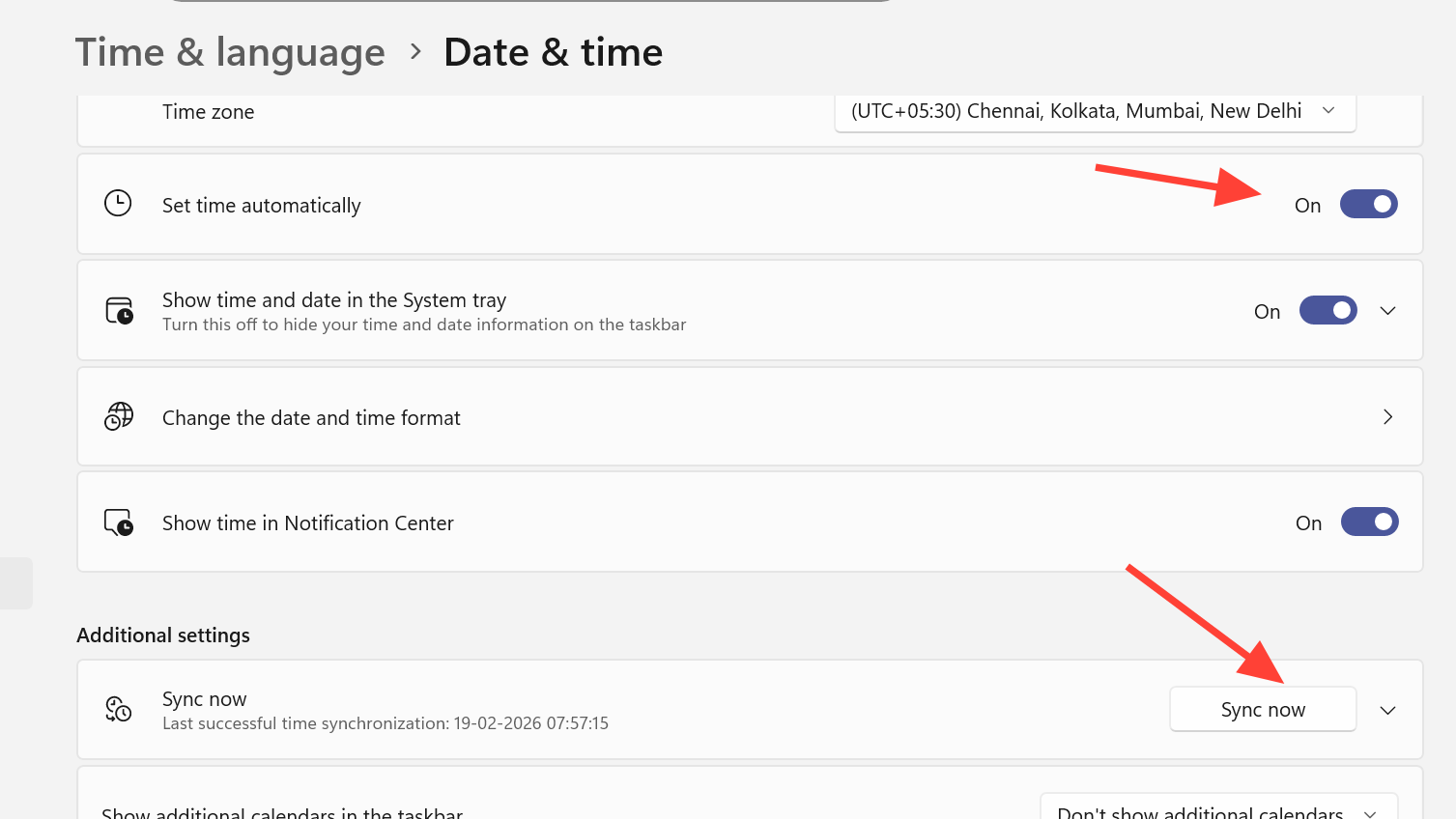Toggle Show time in Notification Center off
The width and height of the screenshot is (1456, 819).
pyautogui.click(x=1369, y=522)
